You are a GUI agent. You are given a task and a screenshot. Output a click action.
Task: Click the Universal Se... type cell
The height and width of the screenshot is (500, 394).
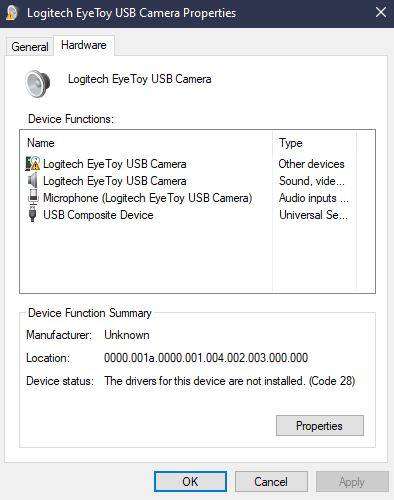(x=313, y=215)
